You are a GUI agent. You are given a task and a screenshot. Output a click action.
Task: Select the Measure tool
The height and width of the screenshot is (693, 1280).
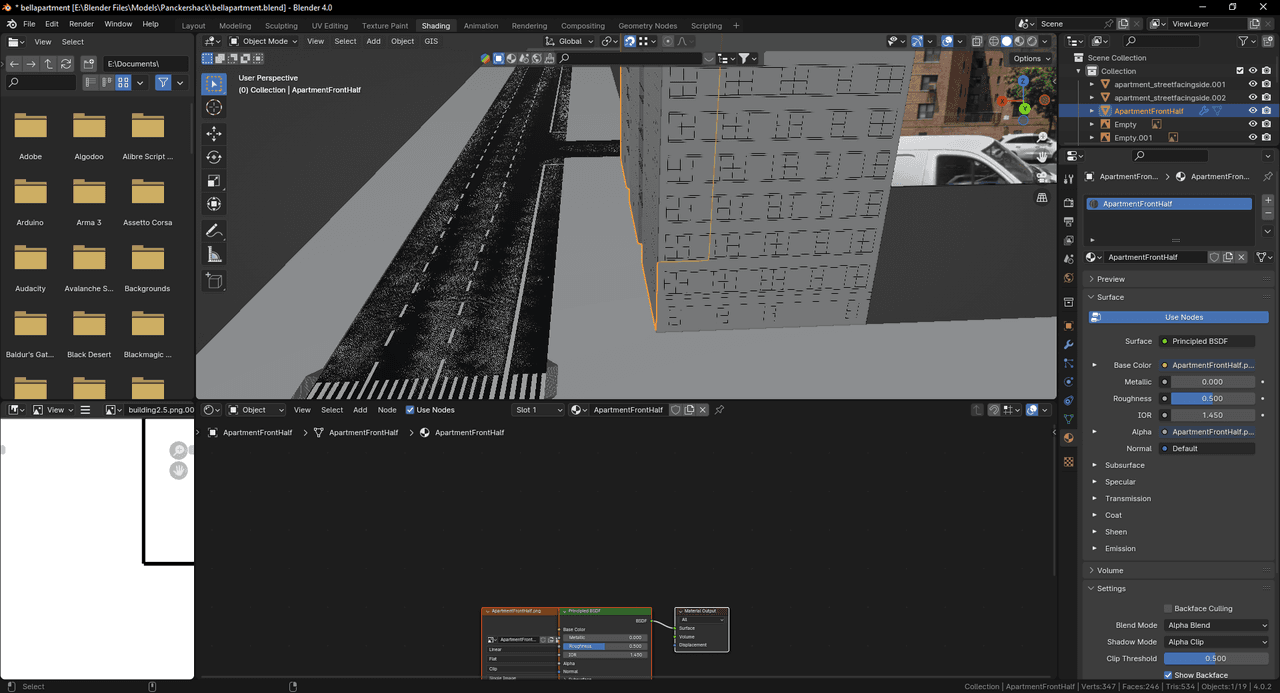pos(214,255)
